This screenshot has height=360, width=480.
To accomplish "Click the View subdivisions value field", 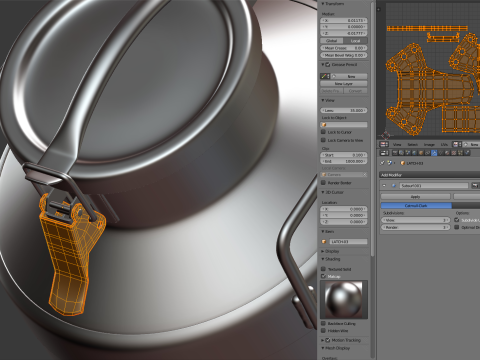I will pyautogui.click(x=416, y=220).
